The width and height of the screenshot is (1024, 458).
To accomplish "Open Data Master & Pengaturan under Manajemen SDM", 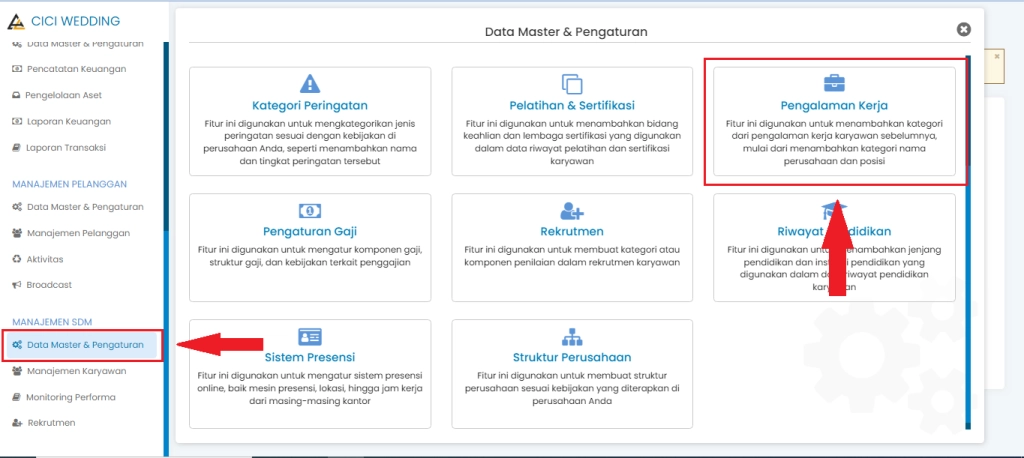I will tap(82, 345).
